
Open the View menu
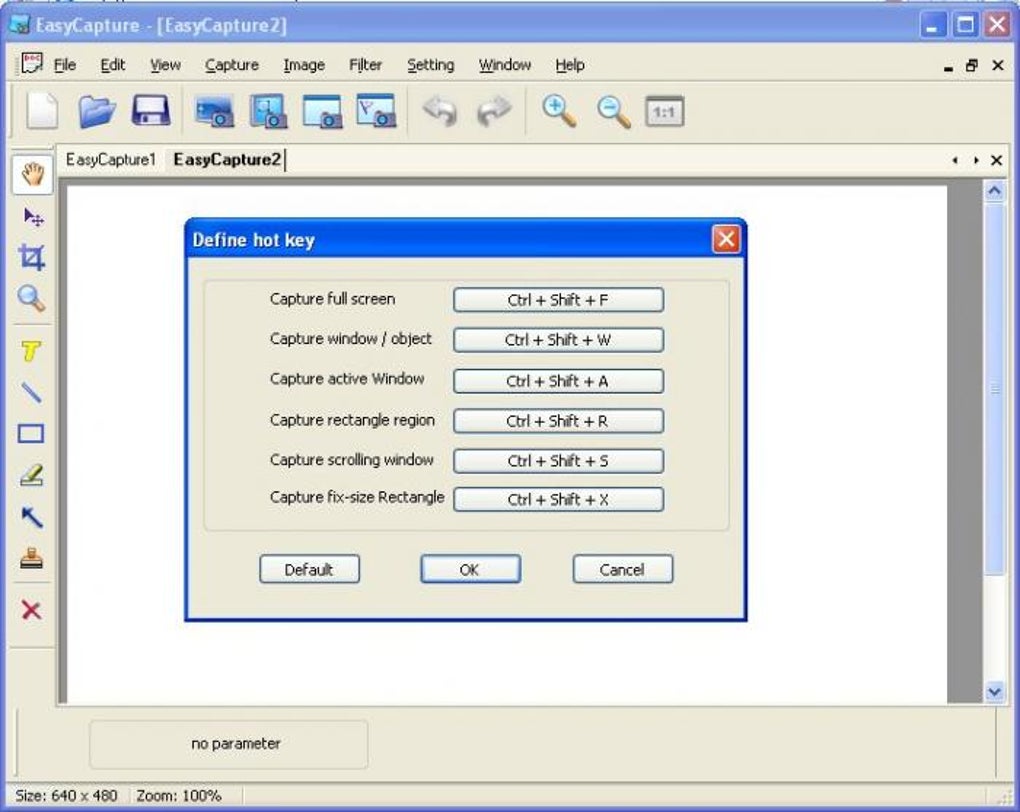tap(165, 65)
